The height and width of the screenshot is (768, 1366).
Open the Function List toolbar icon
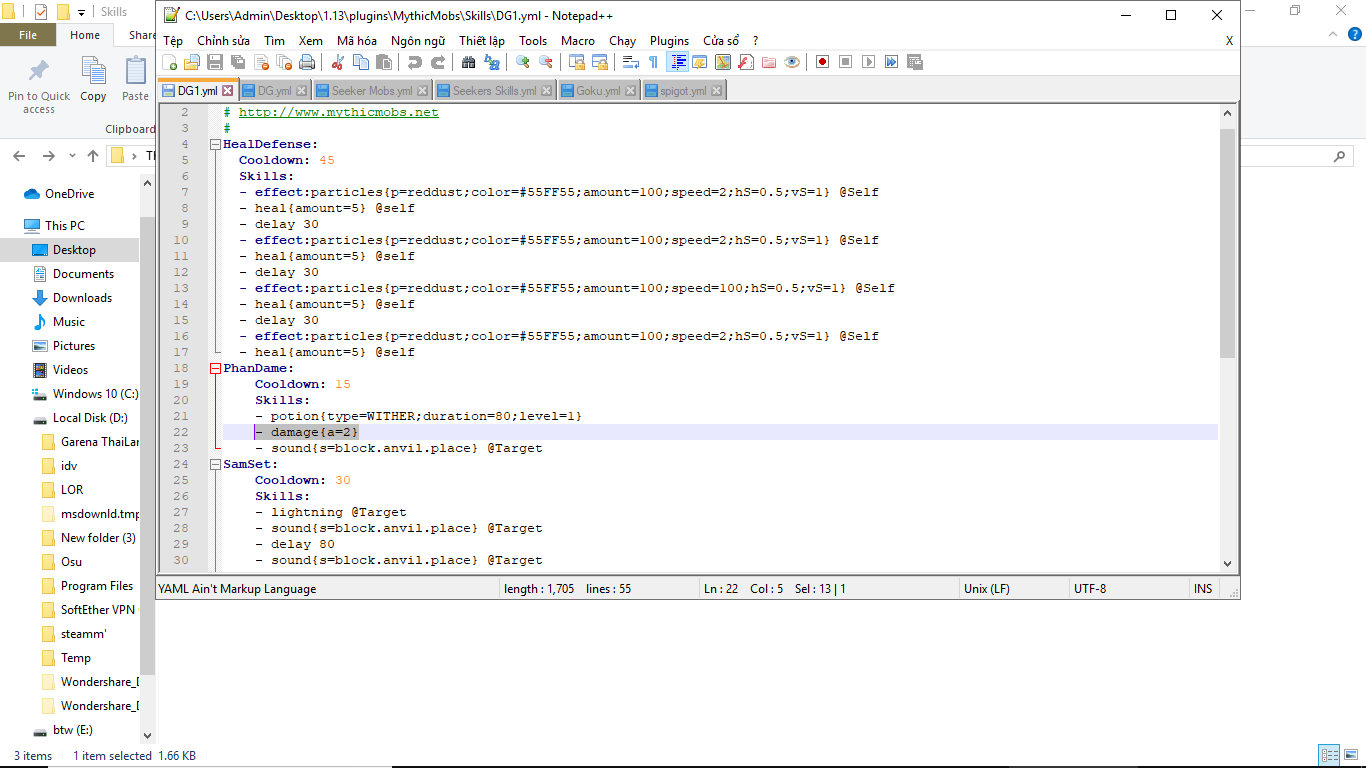pyautogui.click(x=746, y=62)
